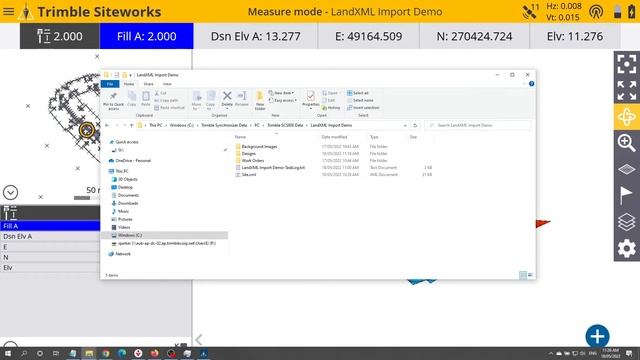Screen dimensions: 640x360
Task: Open Properties in the ribbon
Action: 311,99
